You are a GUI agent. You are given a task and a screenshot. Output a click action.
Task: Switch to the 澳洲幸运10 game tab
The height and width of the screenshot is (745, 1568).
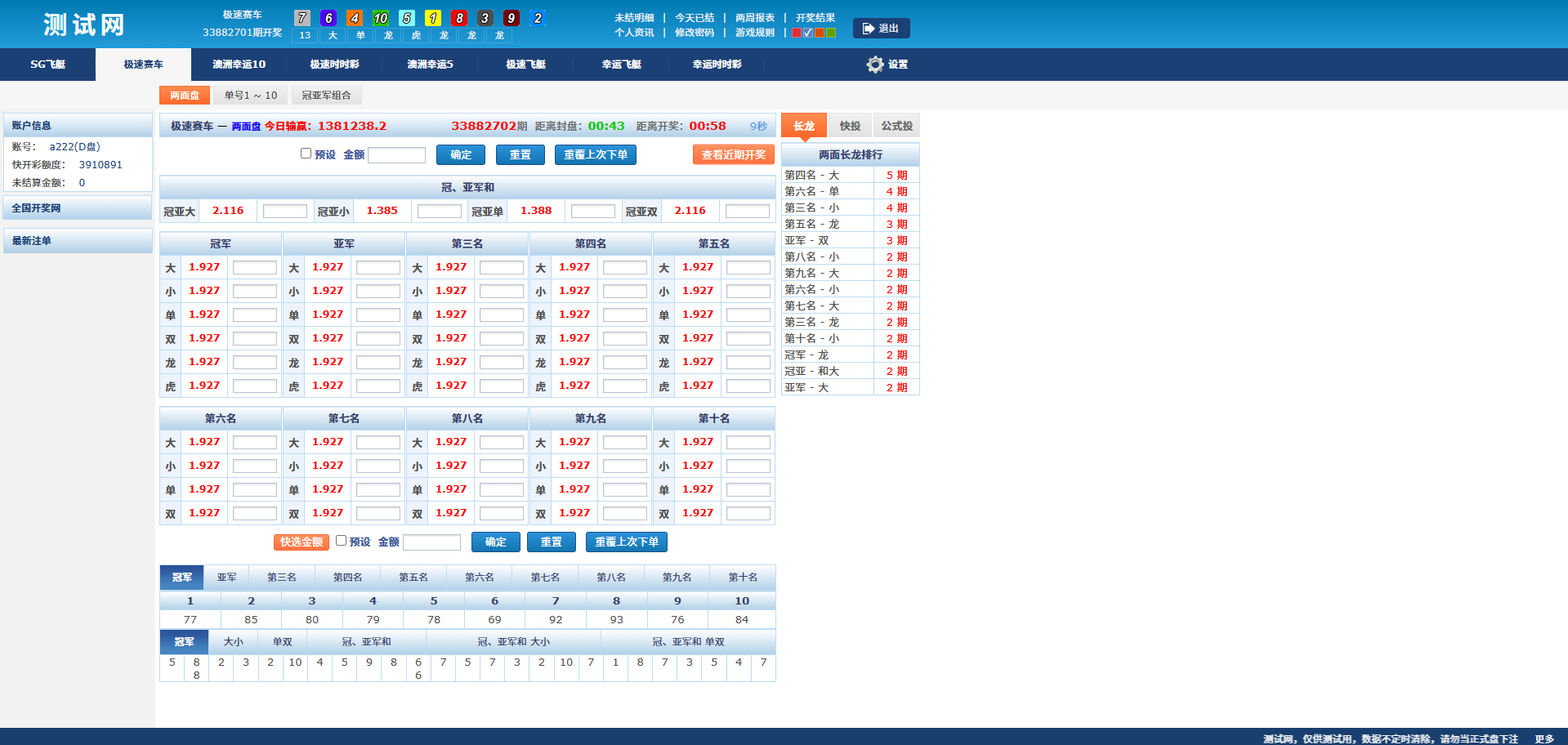[x=239, y=65]
